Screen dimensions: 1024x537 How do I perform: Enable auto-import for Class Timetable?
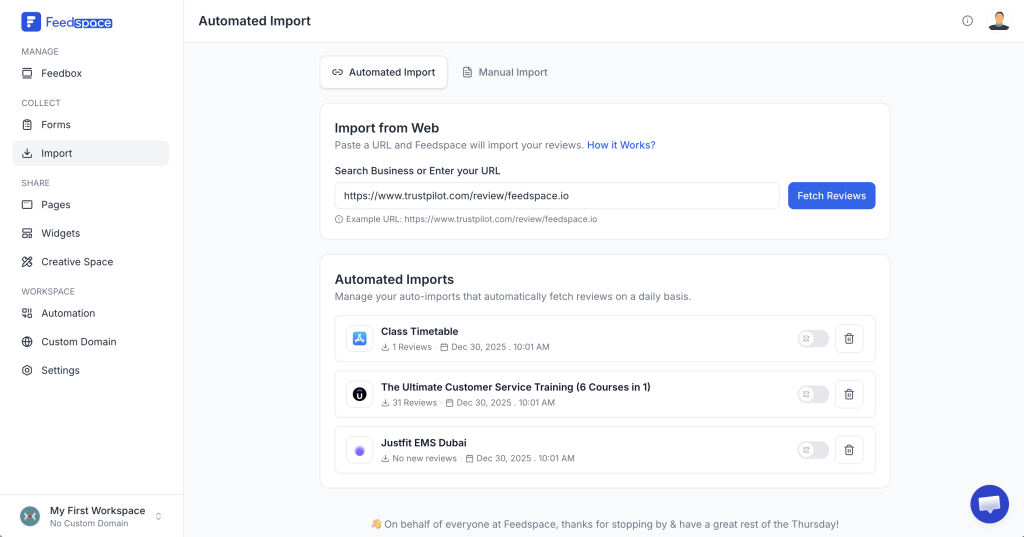coord(813,339)
